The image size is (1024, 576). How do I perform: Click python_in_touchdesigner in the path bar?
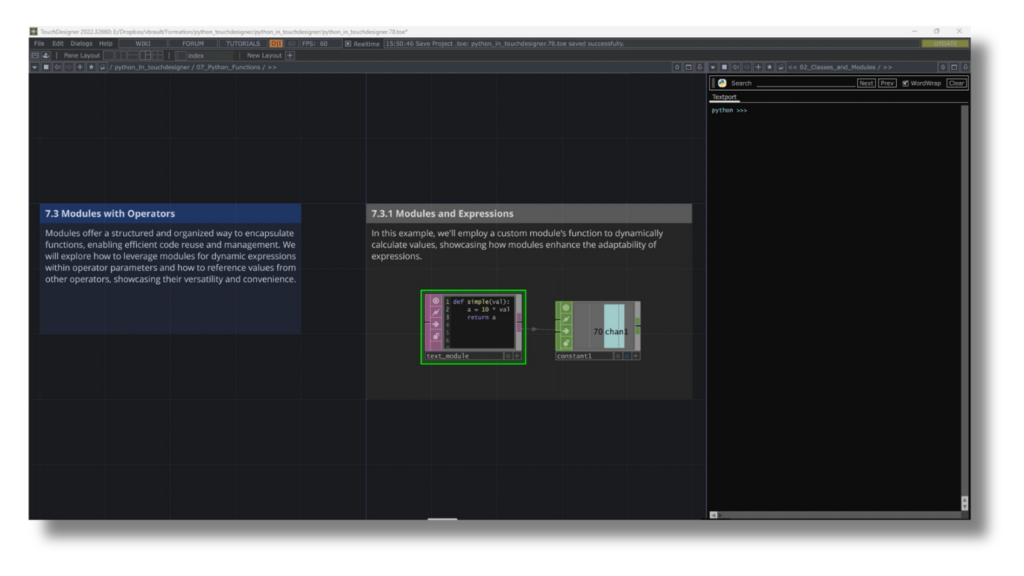pyautogui.click(x=152, y=67)
